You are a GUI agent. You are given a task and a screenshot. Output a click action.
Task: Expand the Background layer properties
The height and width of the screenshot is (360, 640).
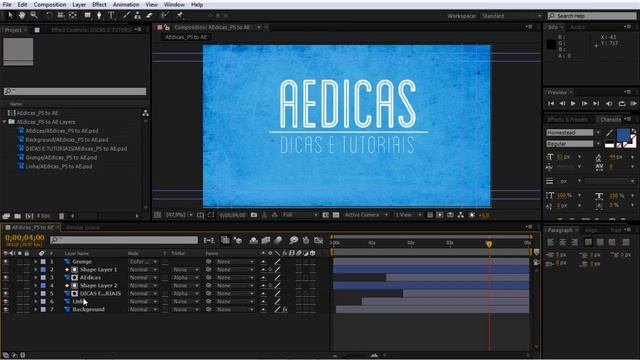tap(36, 309)
